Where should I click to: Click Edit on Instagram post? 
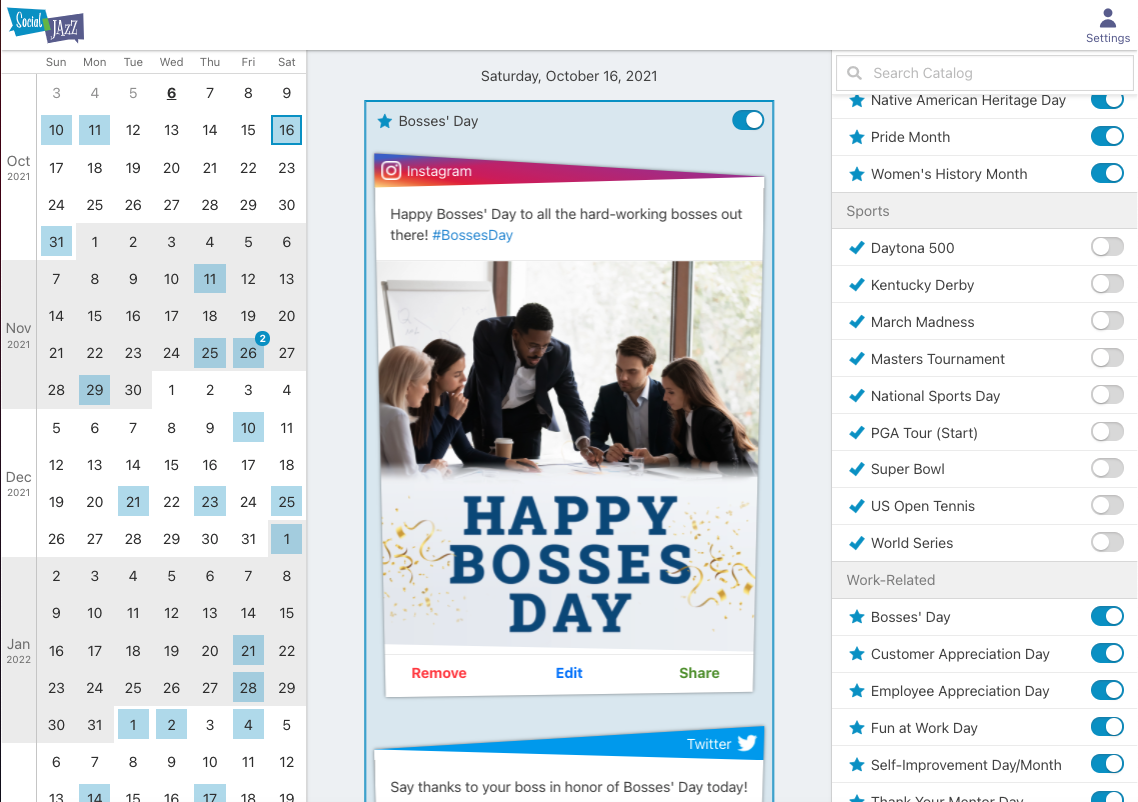point(569,674)
